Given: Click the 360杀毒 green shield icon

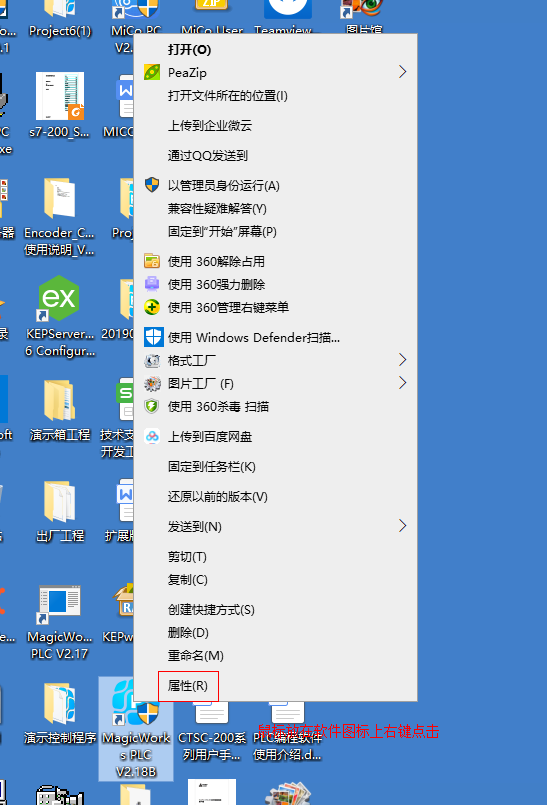Looking at the screenshot, I should click(x=152, y=407).
